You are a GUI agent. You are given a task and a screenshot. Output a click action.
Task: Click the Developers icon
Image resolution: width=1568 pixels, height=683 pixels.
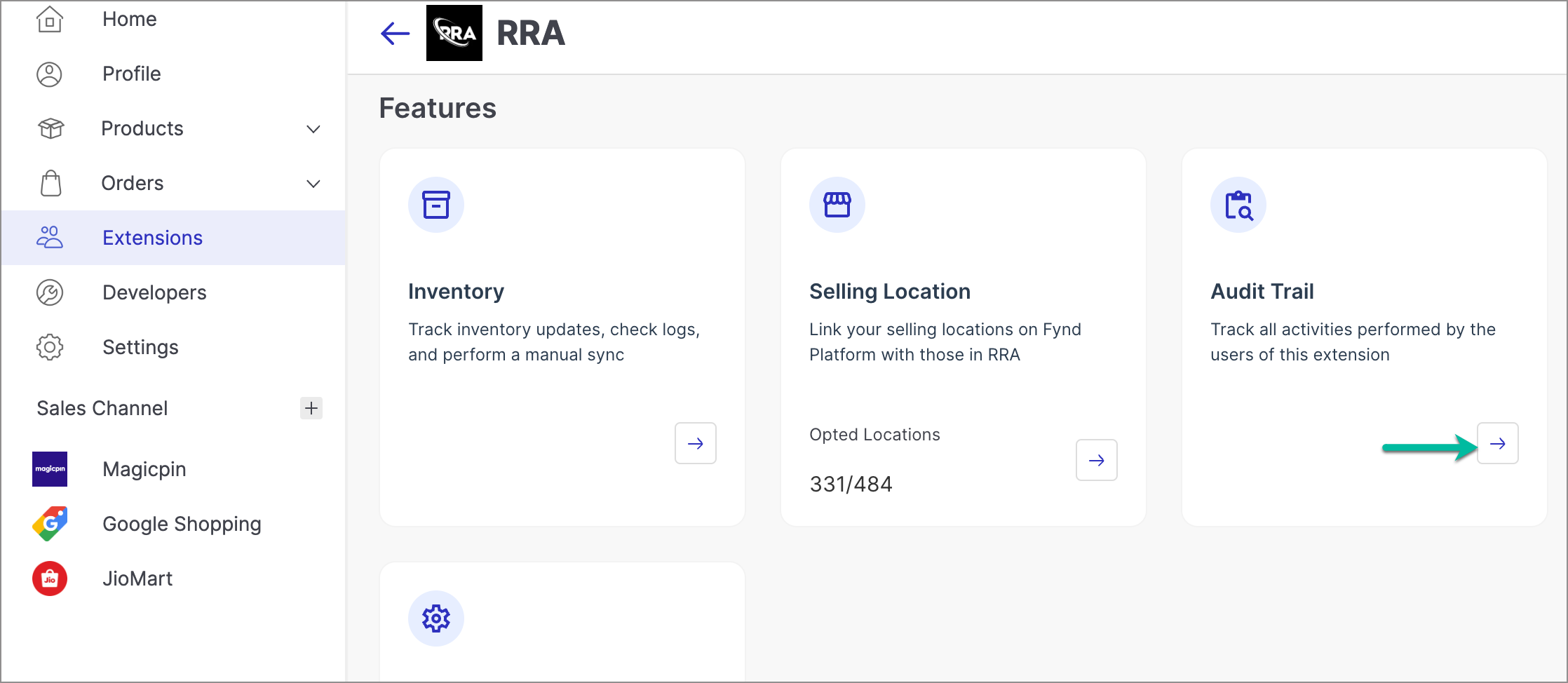click(50, 292)
